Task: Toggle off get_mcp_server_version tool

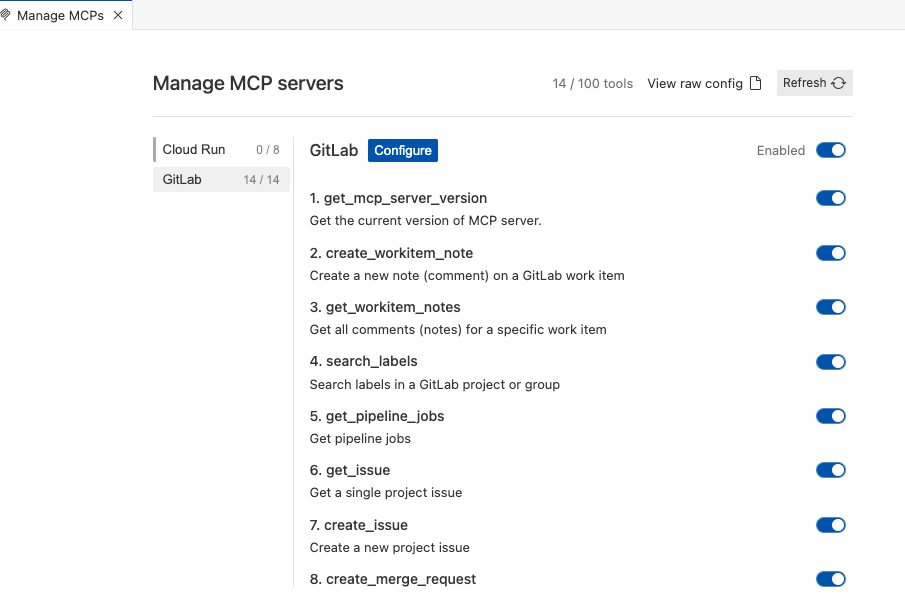Action: (830, 198)
